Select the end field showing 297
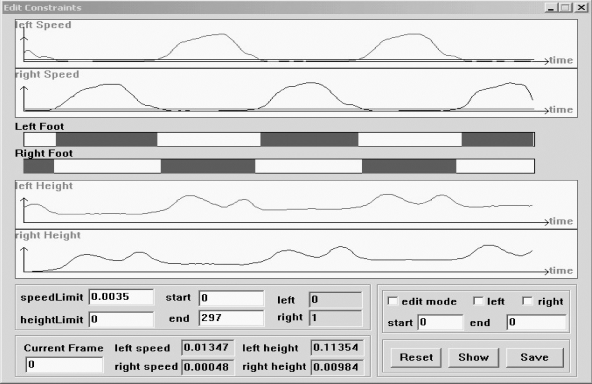 point(231,318)
